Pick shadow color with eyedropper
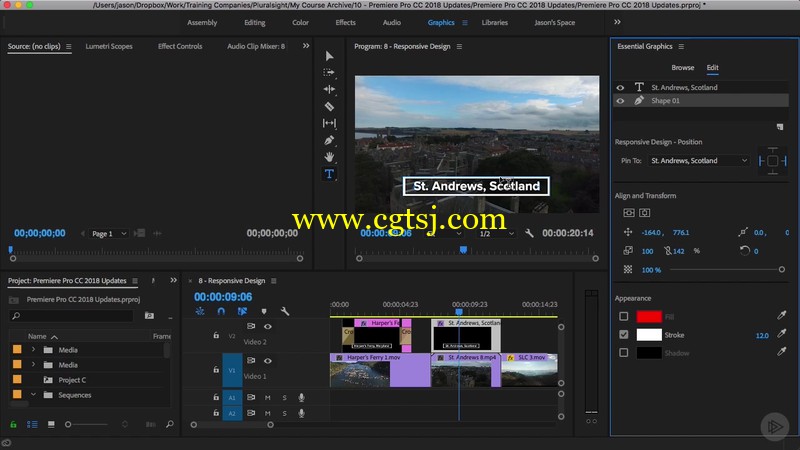 781,352
